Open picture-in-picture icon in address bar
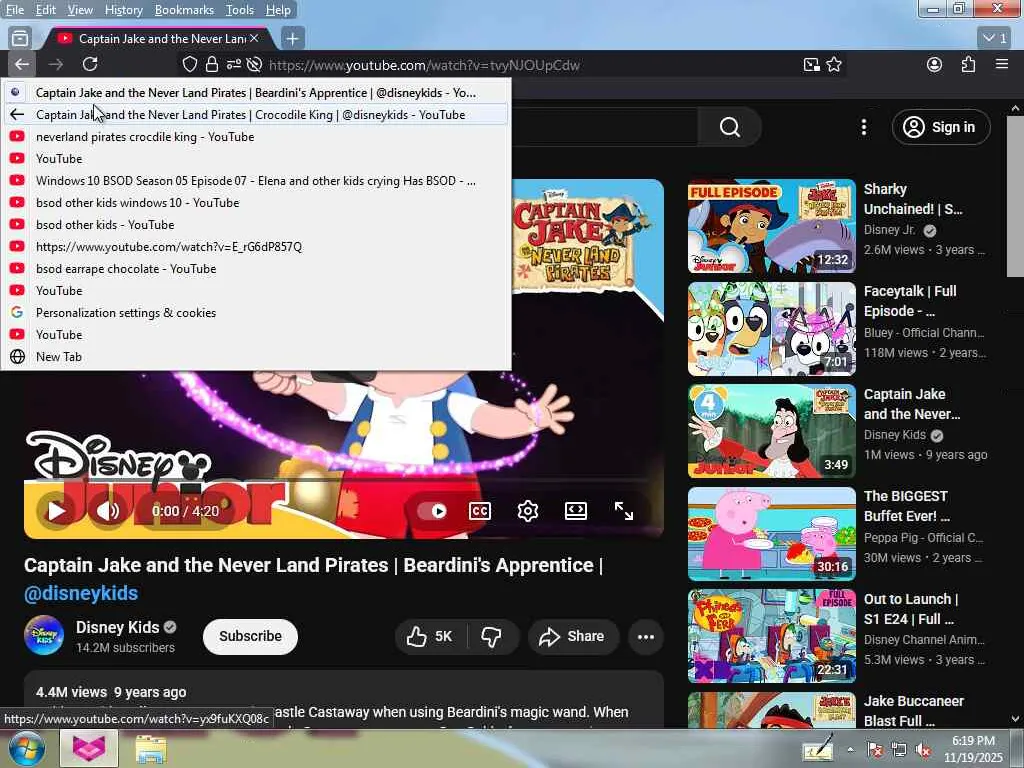This screenshot has width=1024, height=768. (x=812, y=64)
